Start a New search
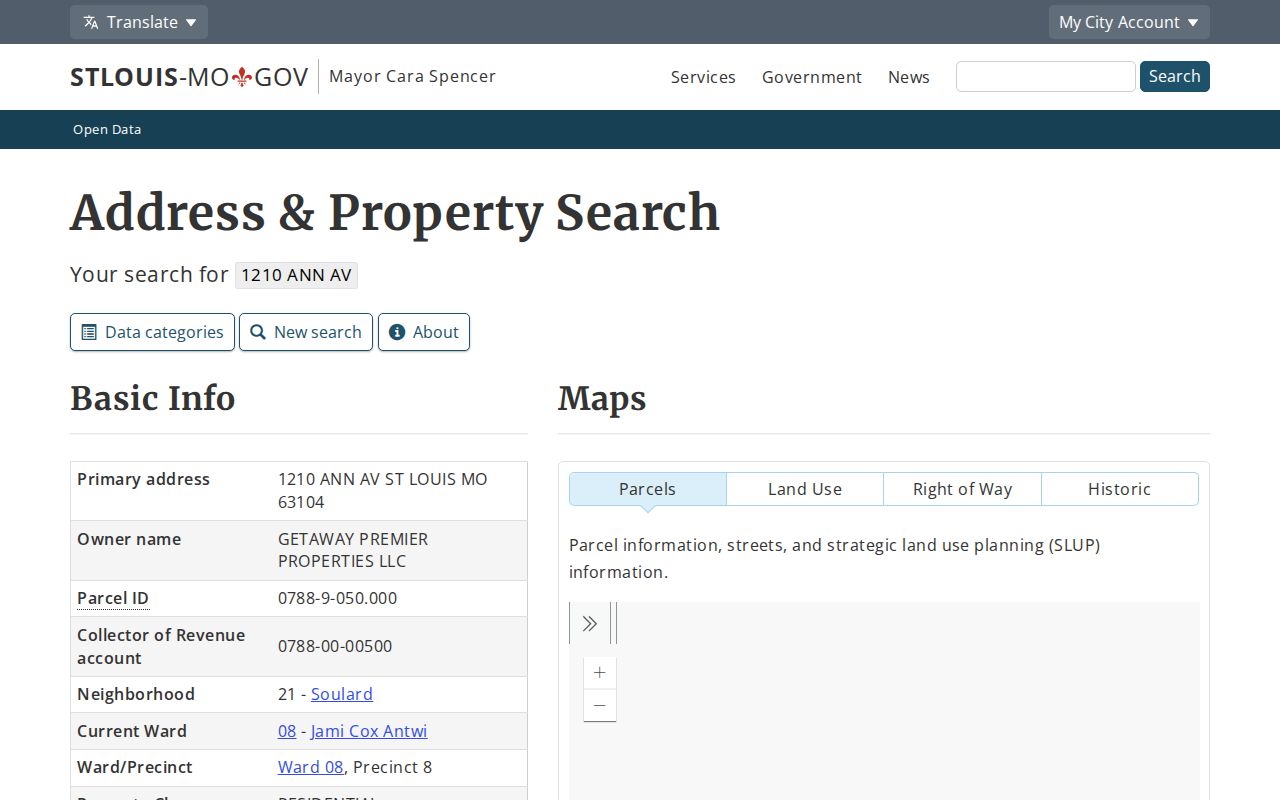 [306, 332]
